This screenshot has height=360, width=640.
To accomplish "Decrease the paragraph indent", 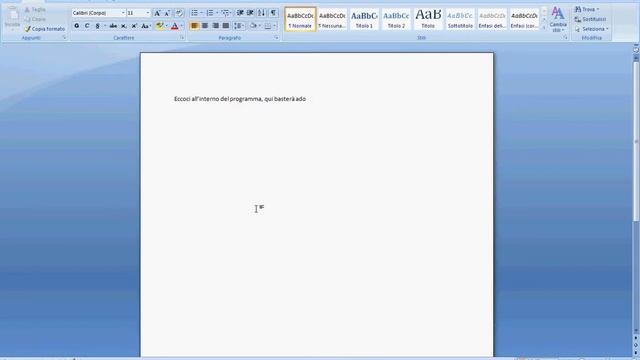I will pos(240,13).
